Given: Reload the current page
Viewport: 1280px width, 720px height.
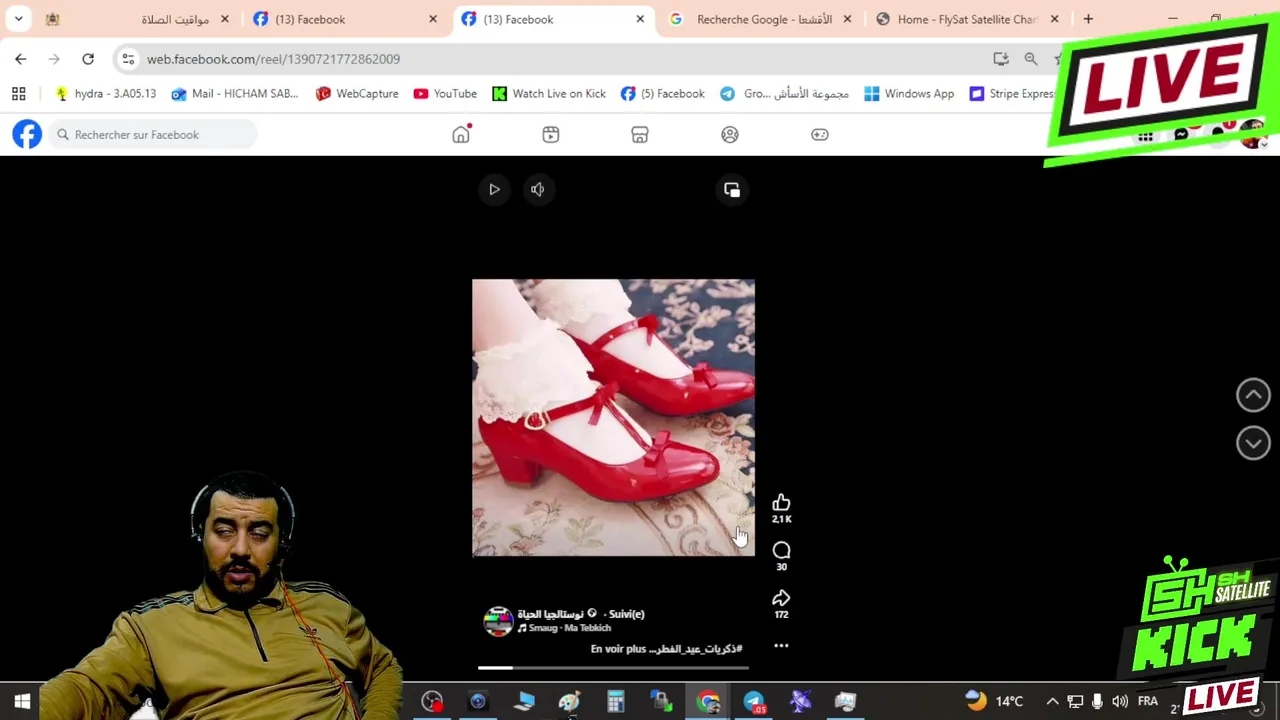Looking at the screenshot, I should tap(88, 59).
